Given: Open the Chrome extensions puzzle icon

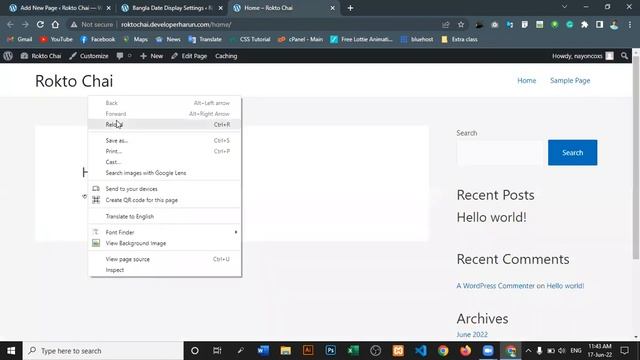Looking at the screenshot, I should (x=584, y=24).
